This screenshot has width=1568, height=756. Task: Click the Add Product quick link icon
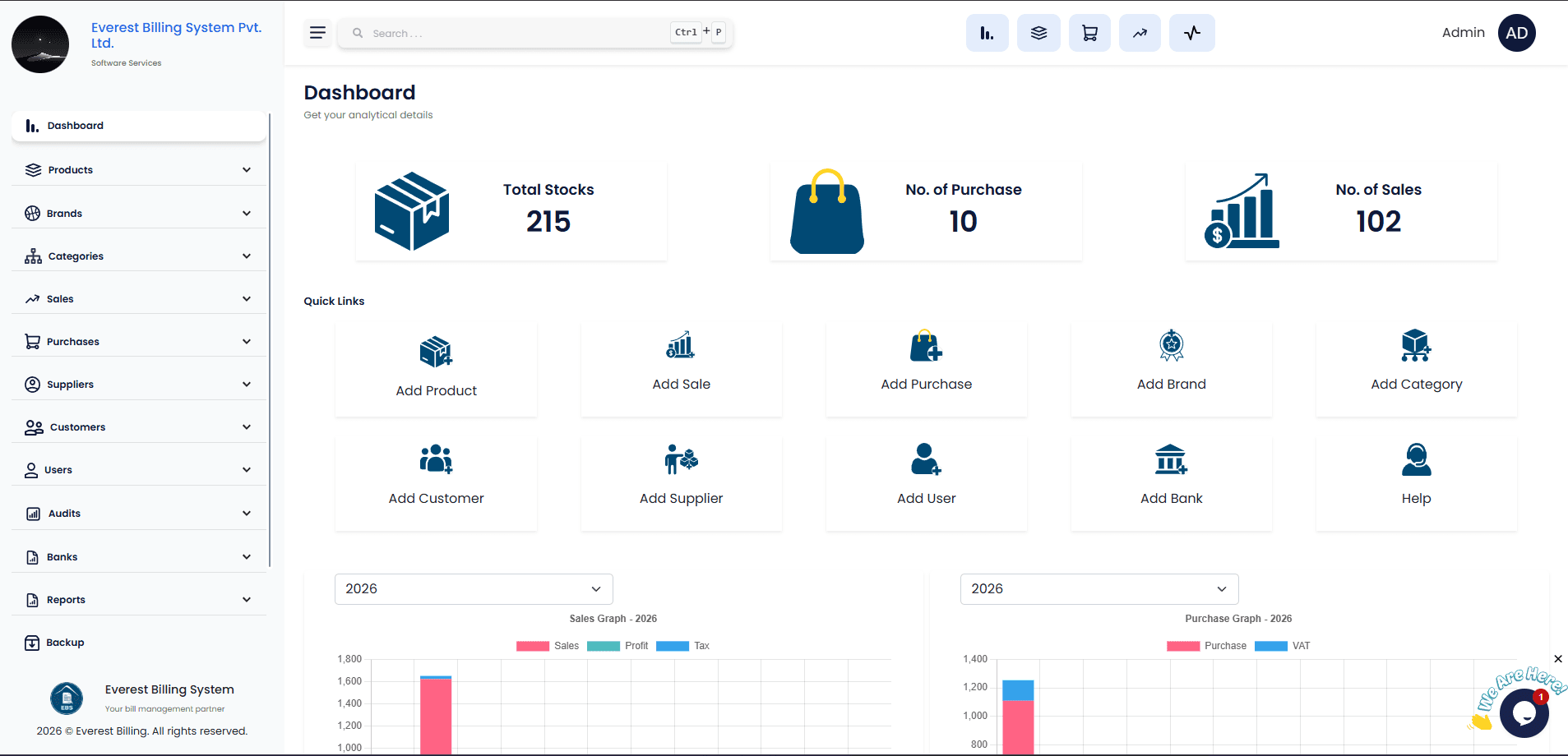point(436,353)
